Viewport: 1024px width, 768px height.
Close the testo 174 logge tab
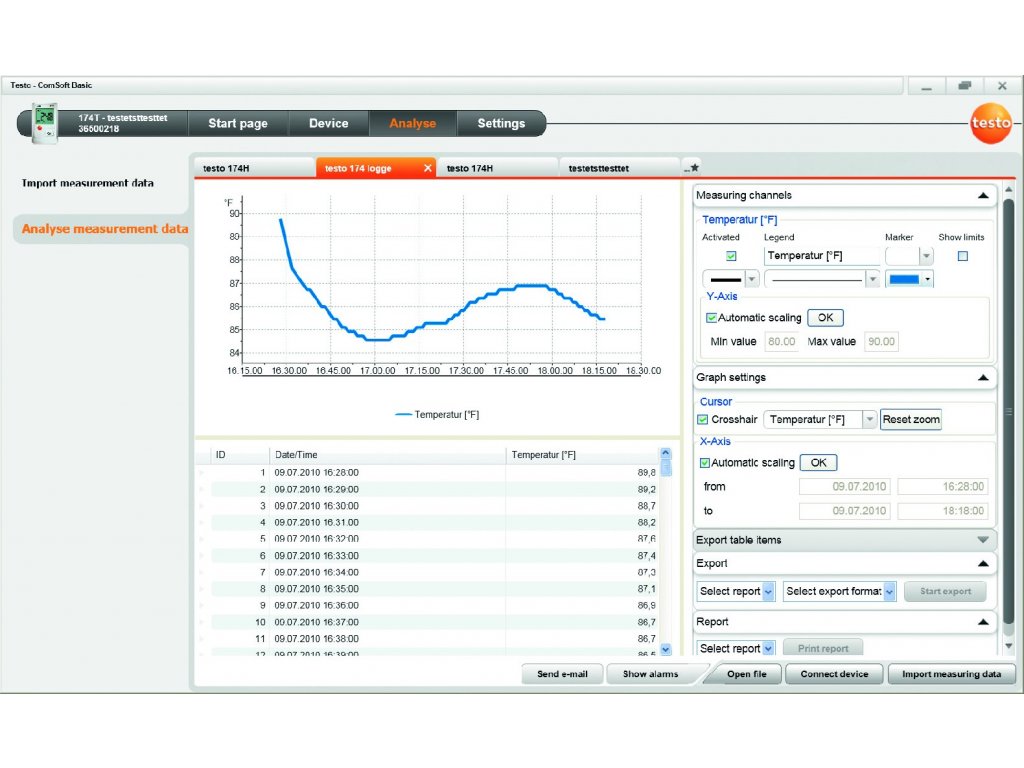428,168
